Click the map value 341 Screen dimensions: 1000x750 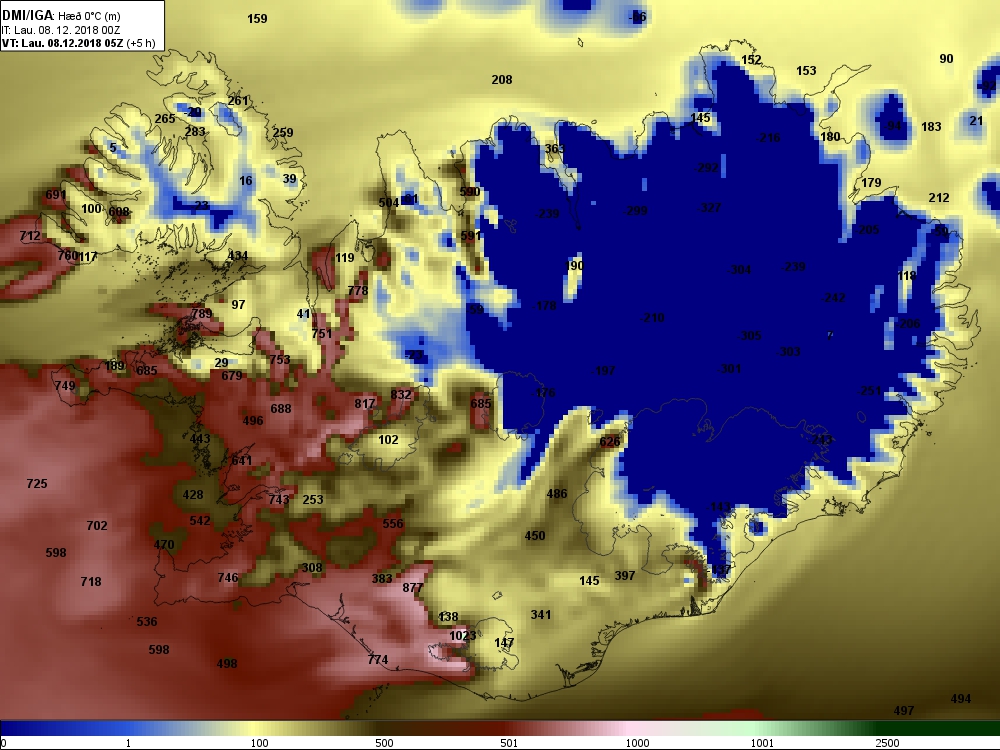(x=541, y=615)
